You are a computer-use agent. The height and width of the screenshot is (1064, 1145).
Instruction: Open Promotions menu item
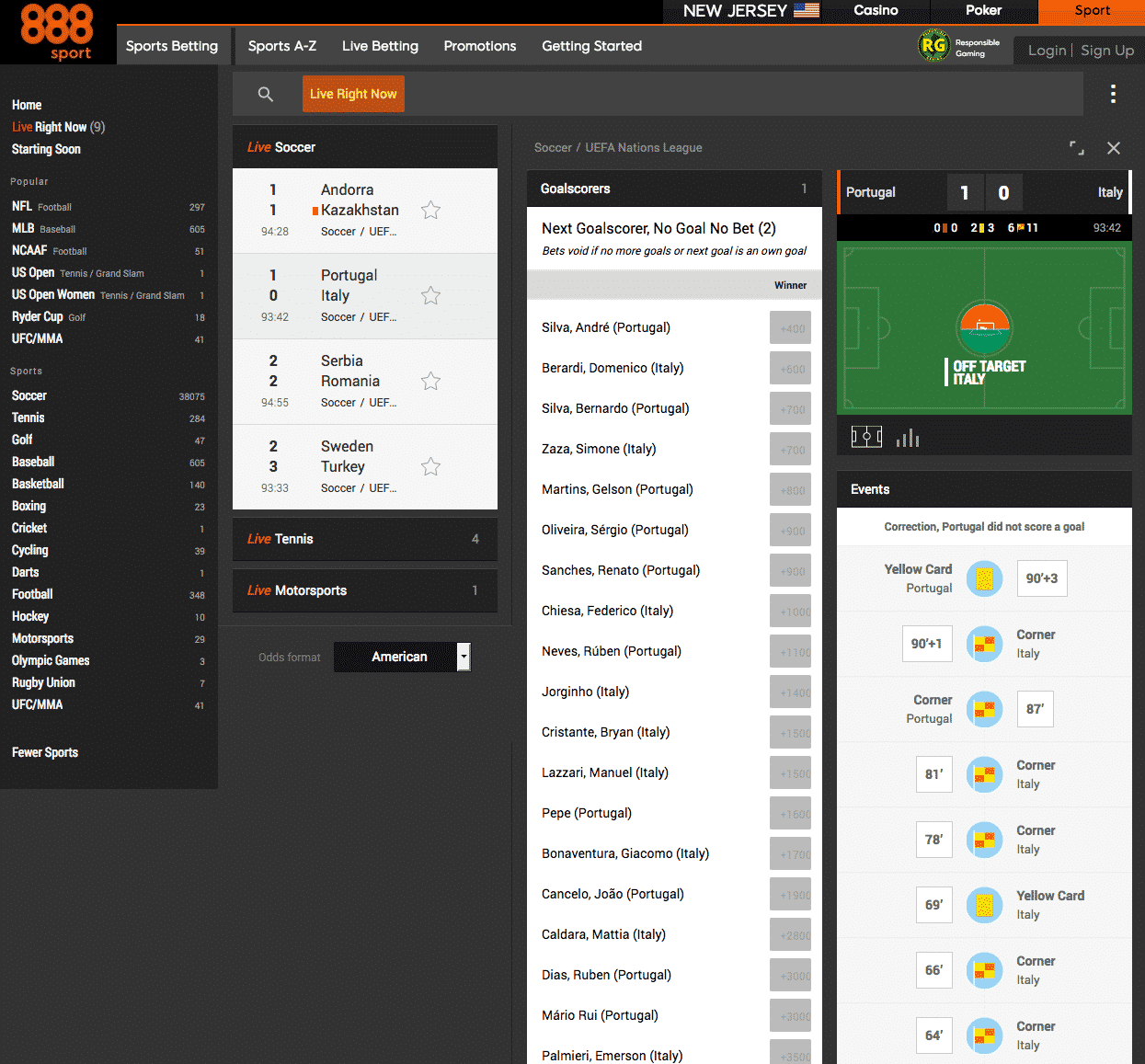click(x=480, y=46)
